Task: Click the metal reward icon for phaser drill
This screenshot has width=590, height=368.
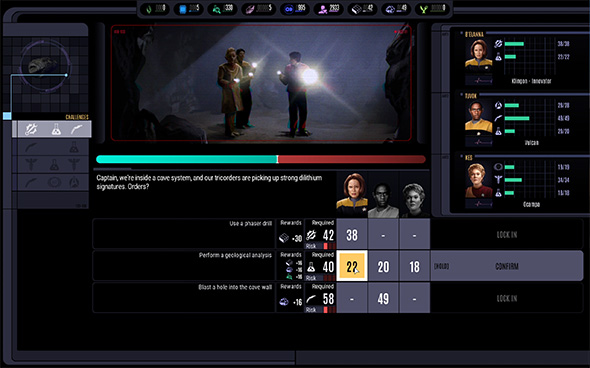Action: pos(284,238)
